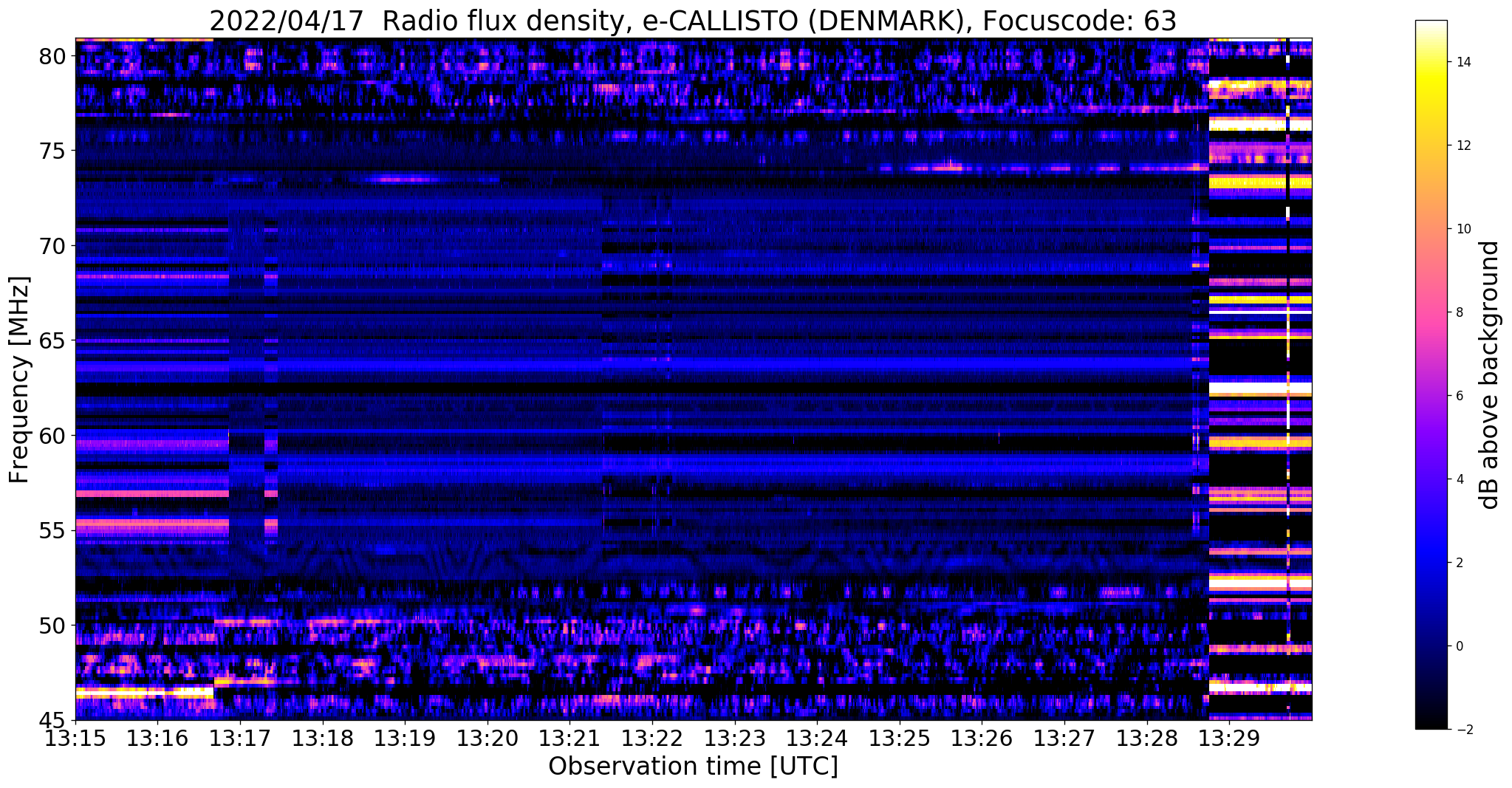The height and width of the screenshot is (788, 1512).
Task: Select the 13:19 time tick label
Action: (405, 739)
